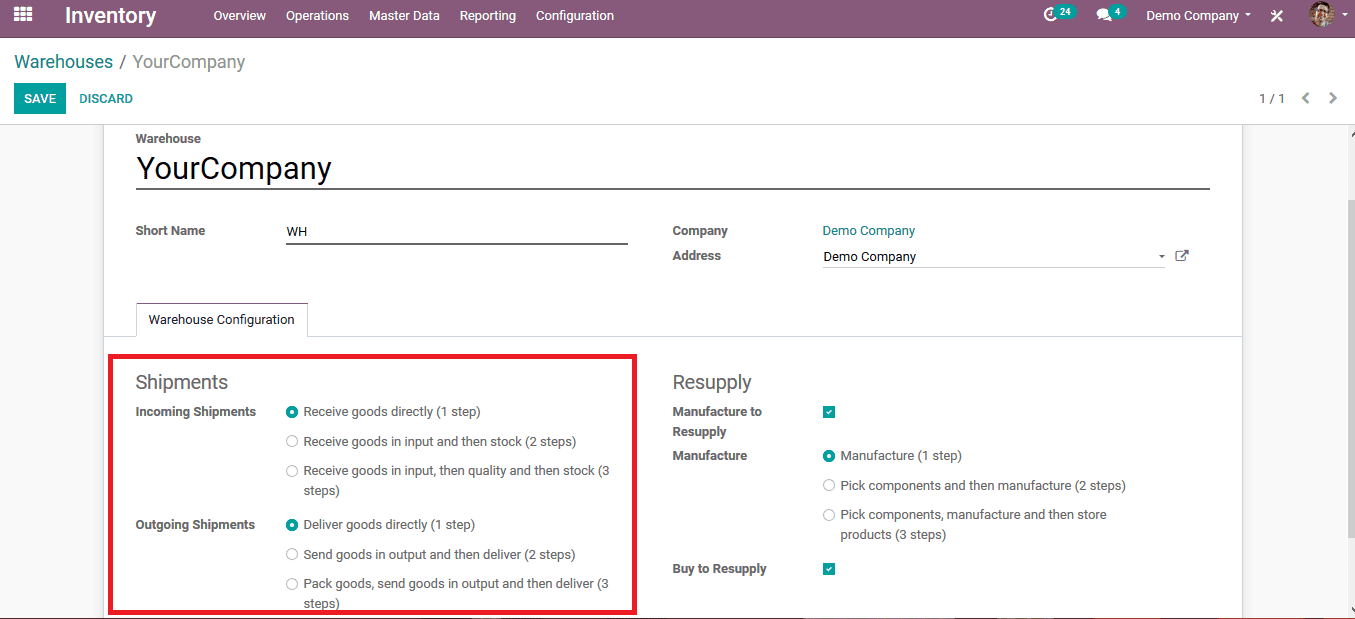This screenshot has height=619, width=1355.
Task: Select Pack goods, send goods in output option
Action: 292,584
